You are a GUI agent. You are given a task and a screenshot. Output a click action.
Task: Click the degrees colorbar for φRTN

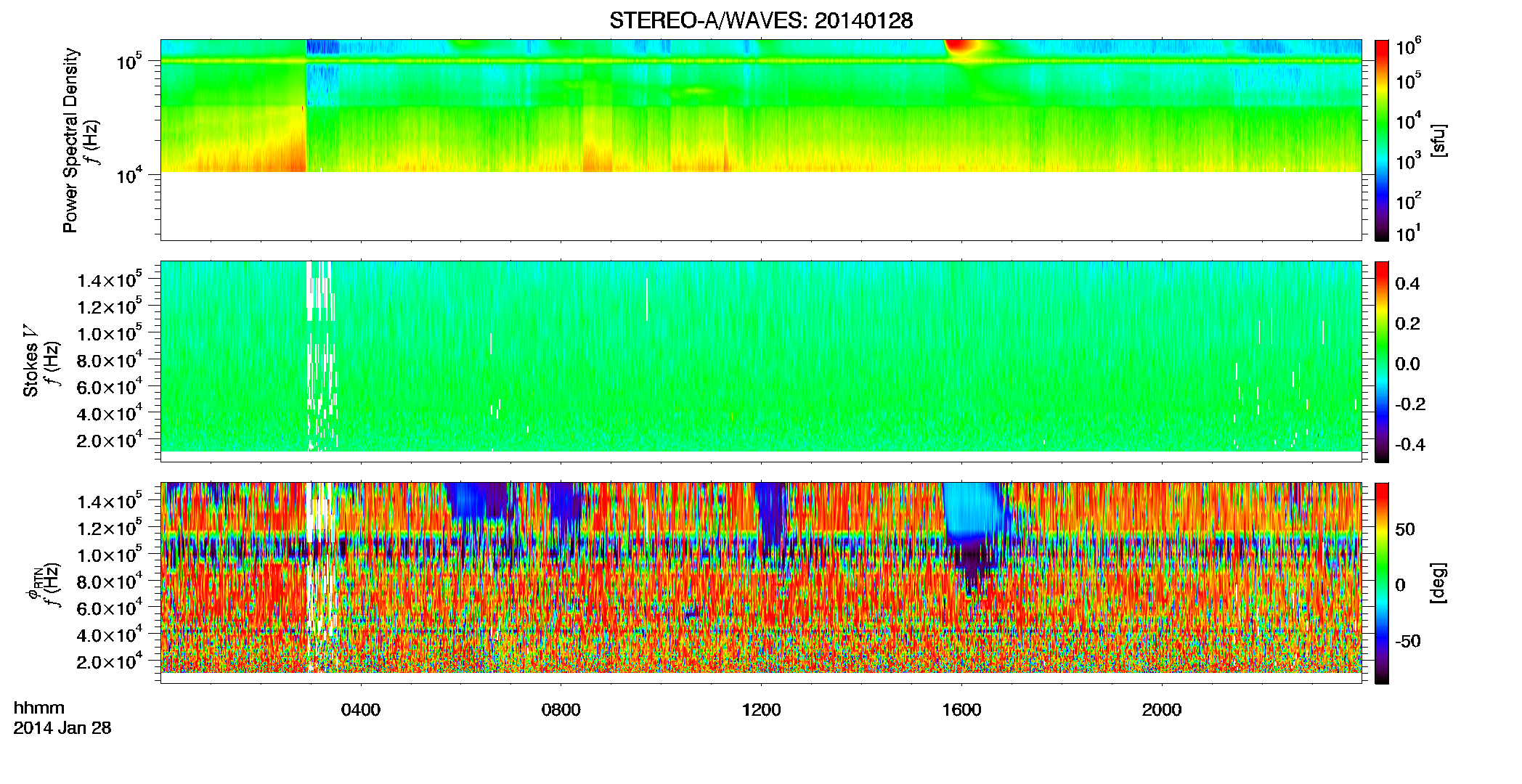[x=1382, y=583]
